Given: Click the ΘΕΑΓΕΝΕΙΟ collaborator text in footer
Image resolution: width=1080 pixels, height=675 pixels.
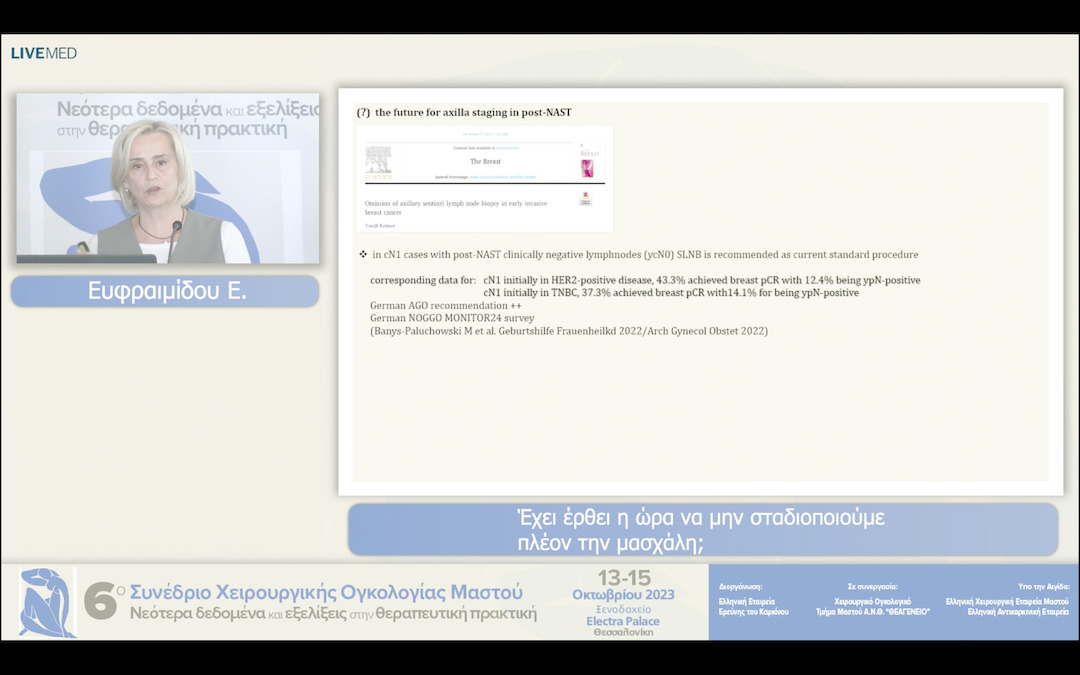Looking at the screenshot, I should 872,611.
